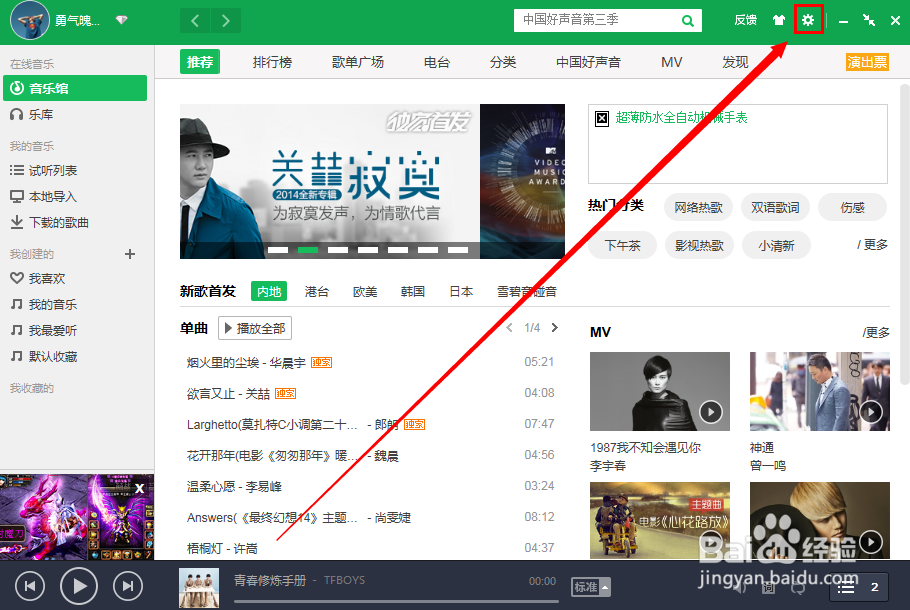The image size is (910, 610).
Task: Select the 推荐 tab
Action: point(200,62)
